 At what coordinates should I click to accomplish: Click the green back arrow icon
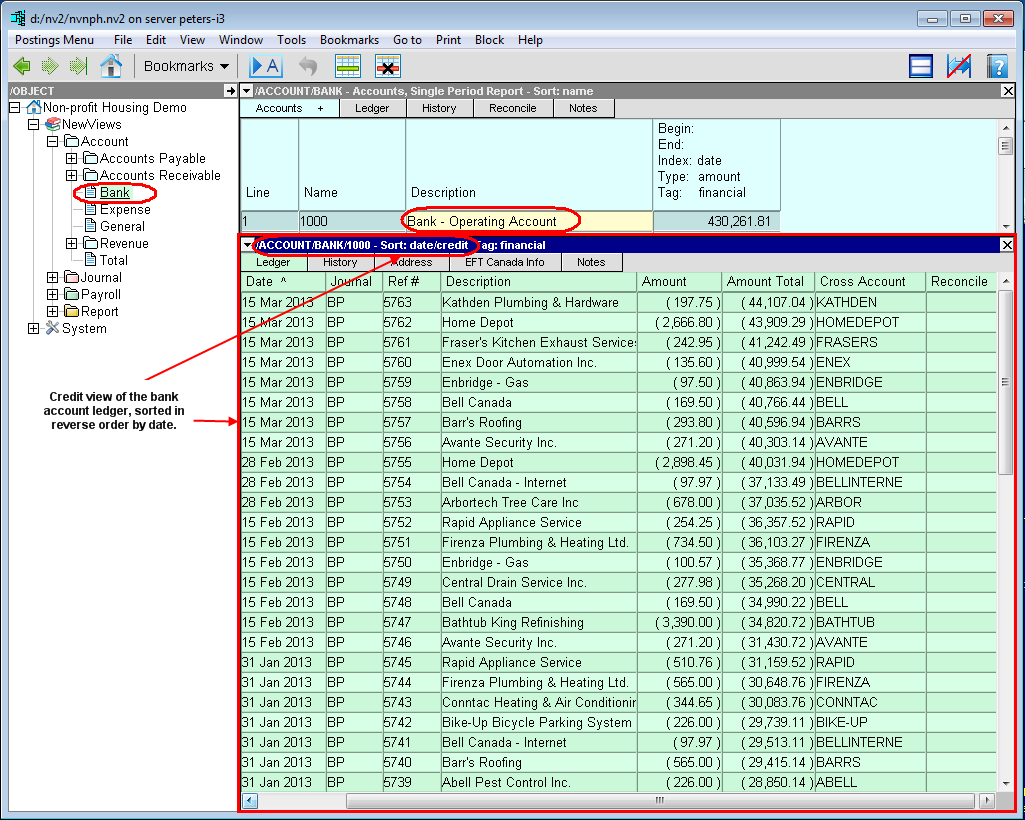click(x=22, y=66)
